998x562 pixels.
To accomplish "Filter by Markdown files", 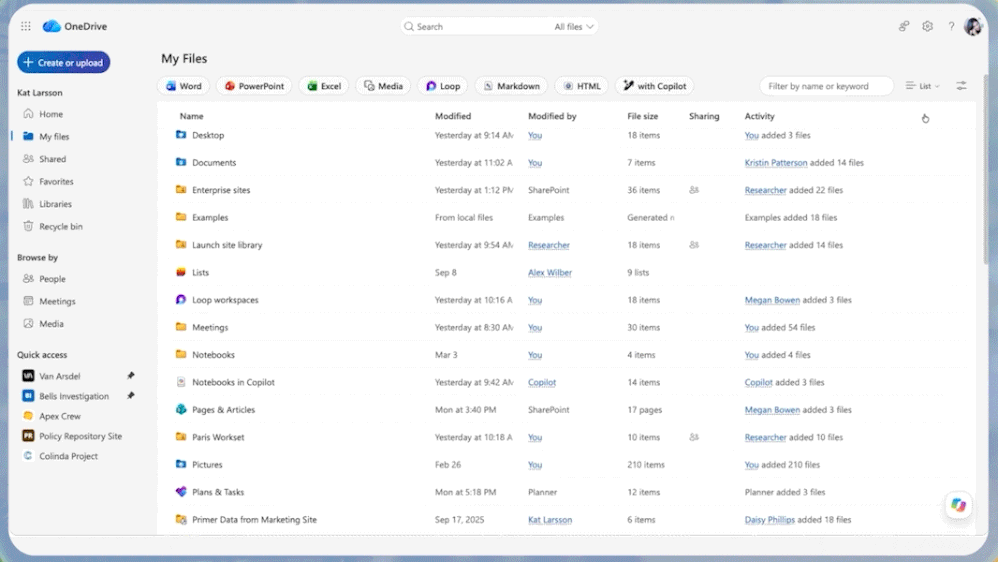I will pos(511,86).
